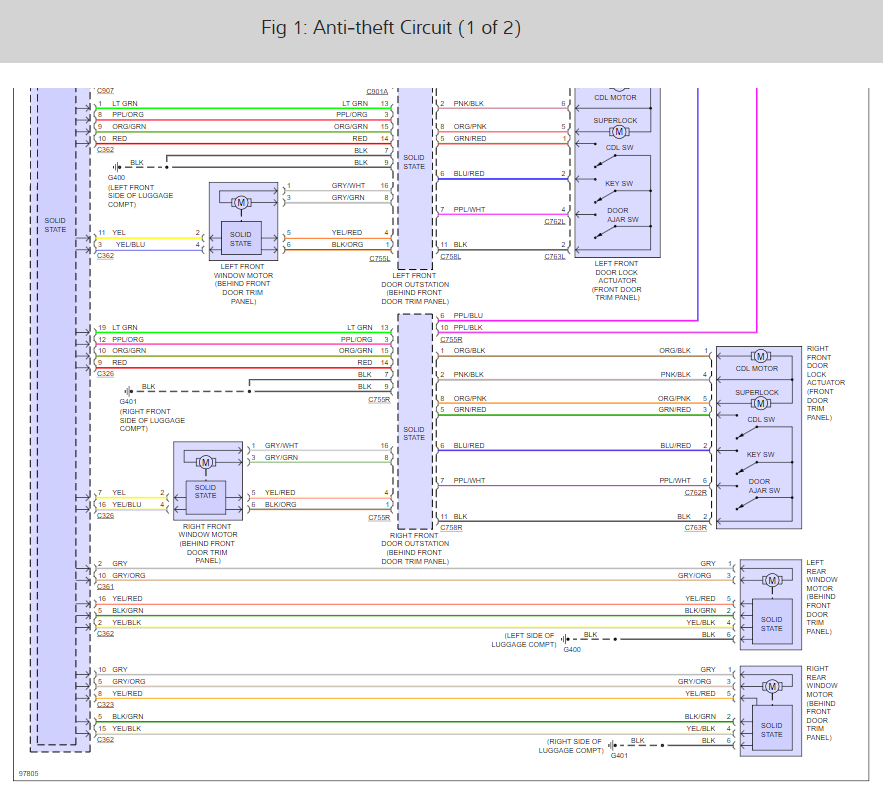Click the C762R connector label
Image resolution: width=883 pixels, height=797 pixels.
click(695, 492)
